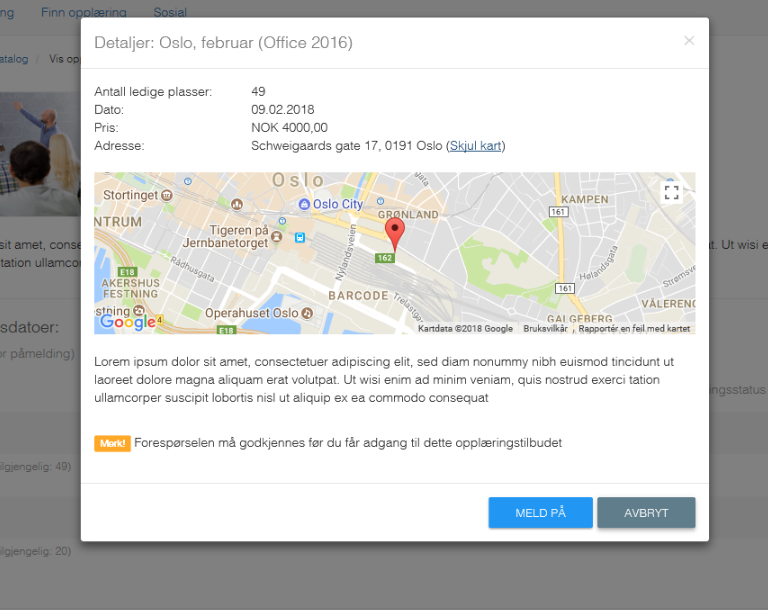
Task: Cancel with the Avbryt button
Action: [645, 513]
